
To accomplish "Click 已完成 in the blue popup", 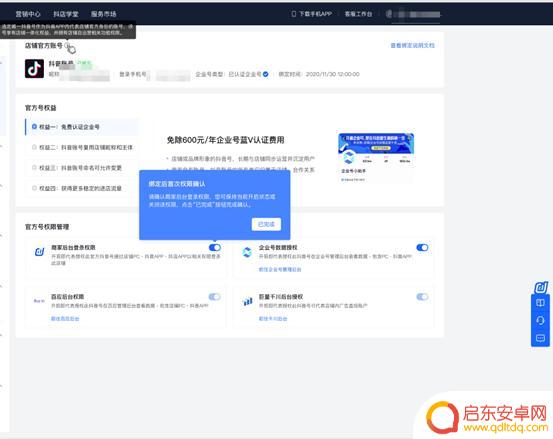I will [266, 224].
